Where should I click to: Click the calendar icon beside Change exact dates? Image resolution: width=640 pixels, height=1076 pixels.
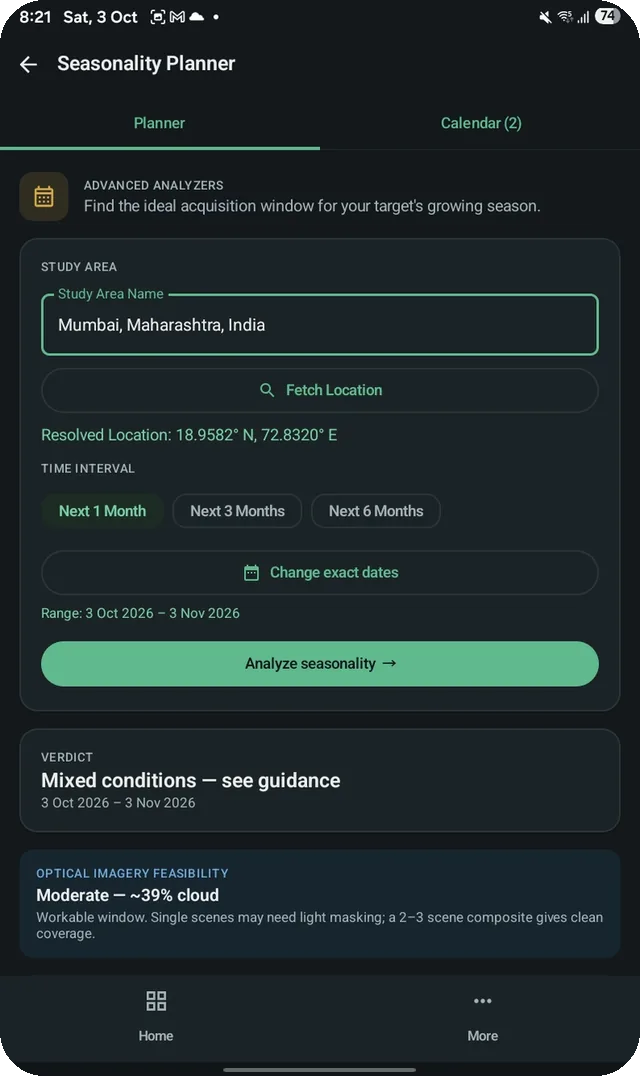tap(252, 572)
